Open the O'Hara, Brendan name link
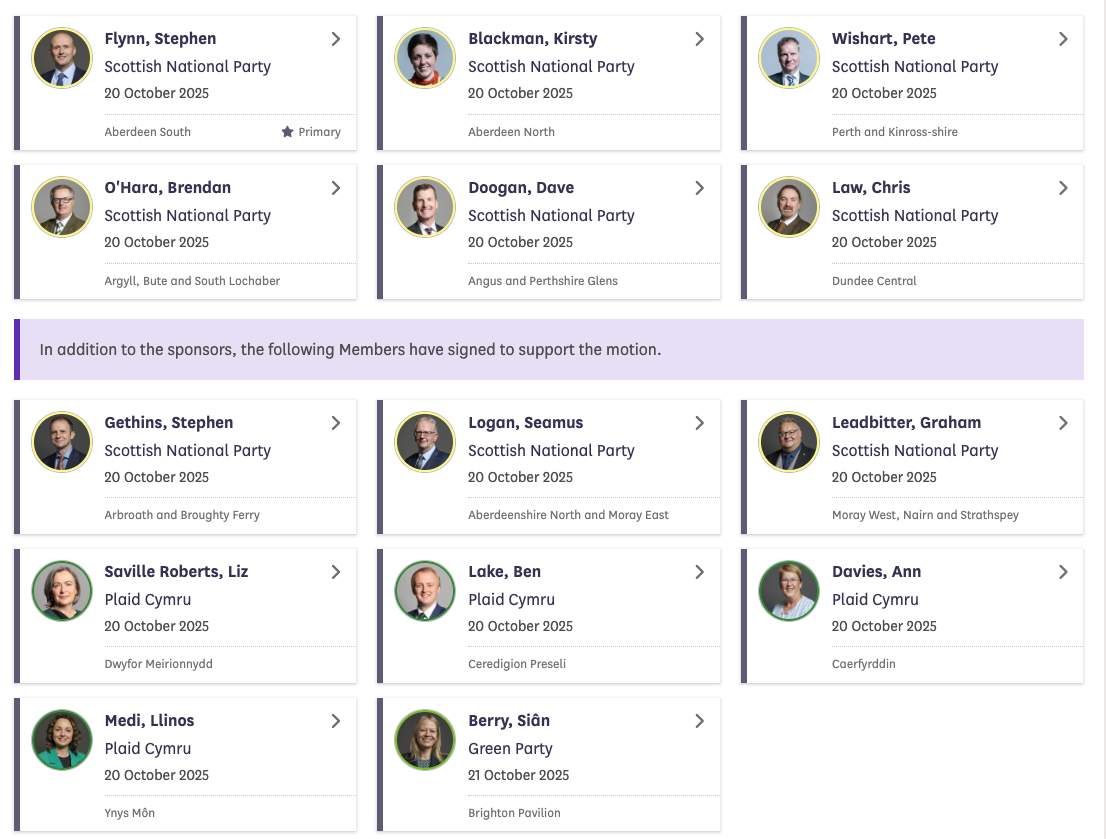1106x839 pixels. pyautogui.click(x=168, y=188)
